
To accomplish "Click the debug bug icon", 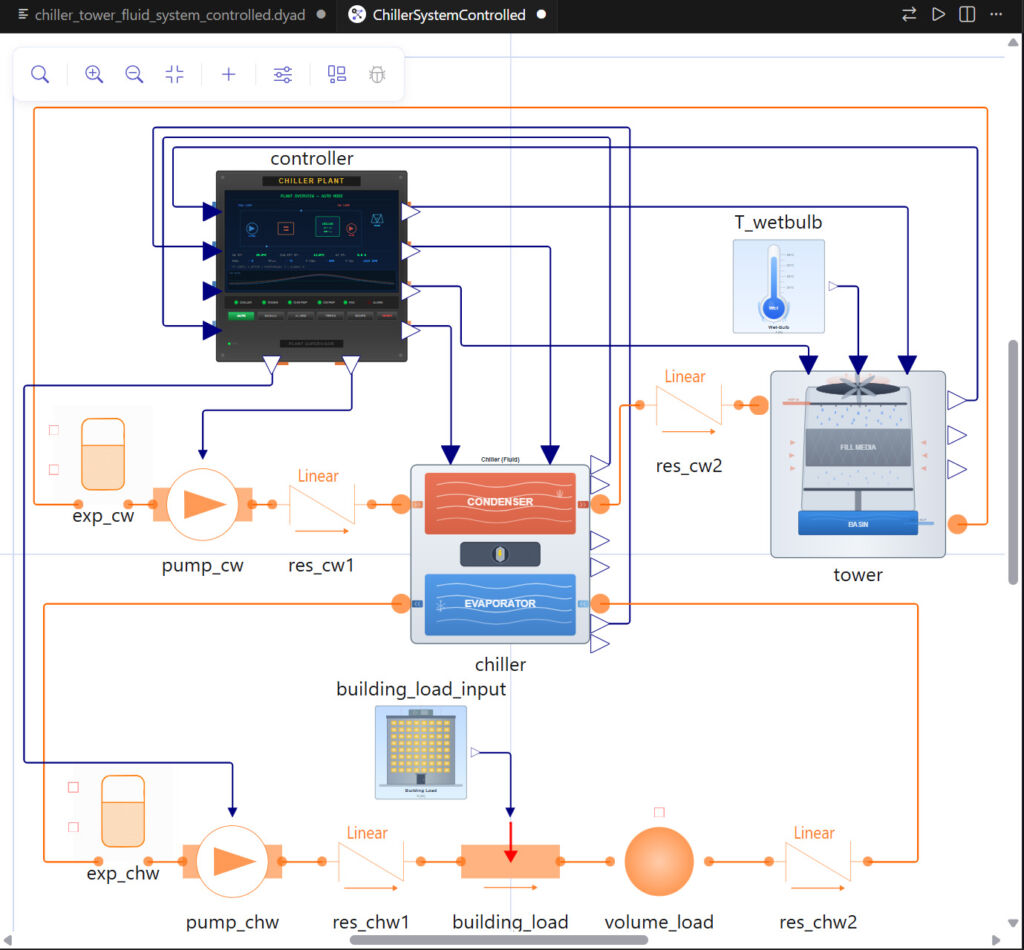I will (x=377, y=74).
